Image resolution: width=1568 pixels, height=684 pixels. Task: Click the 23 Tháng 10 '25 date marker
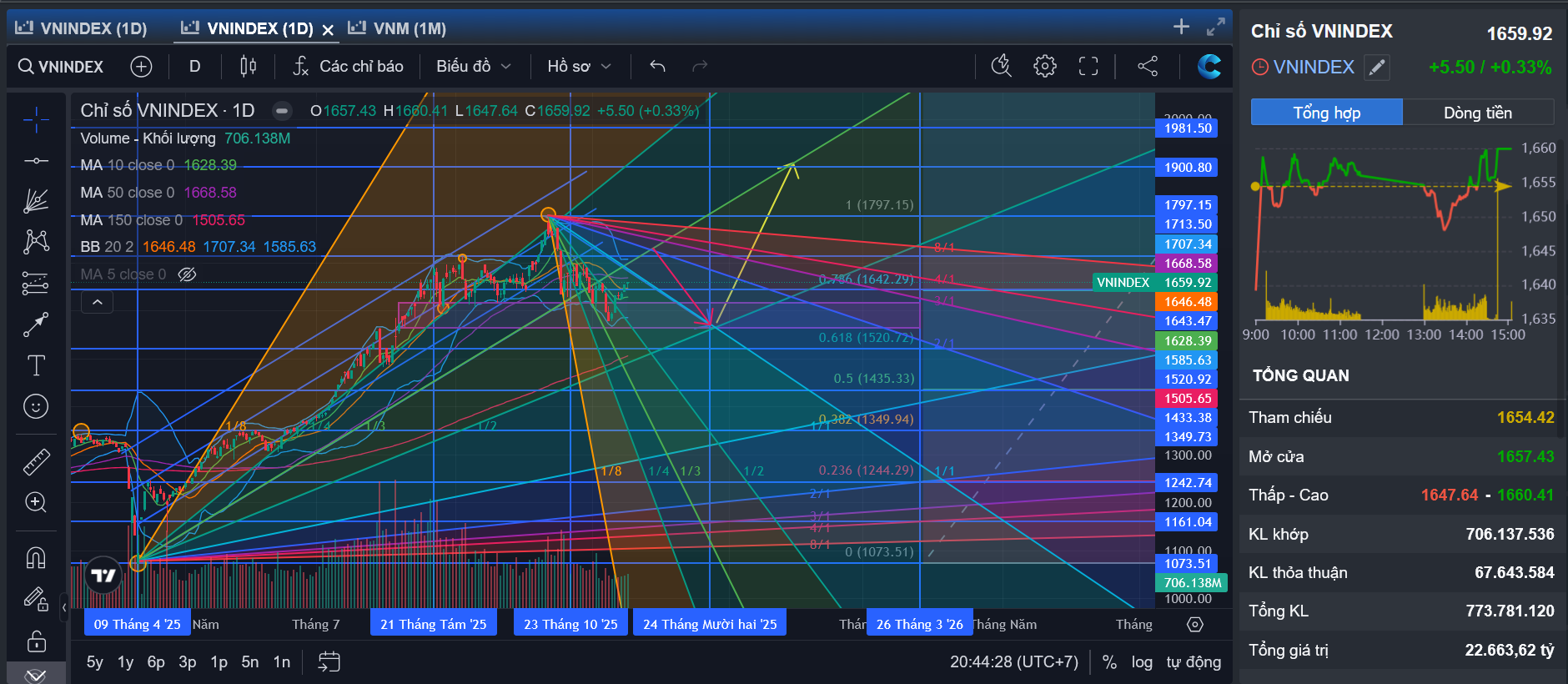(570, 624)
